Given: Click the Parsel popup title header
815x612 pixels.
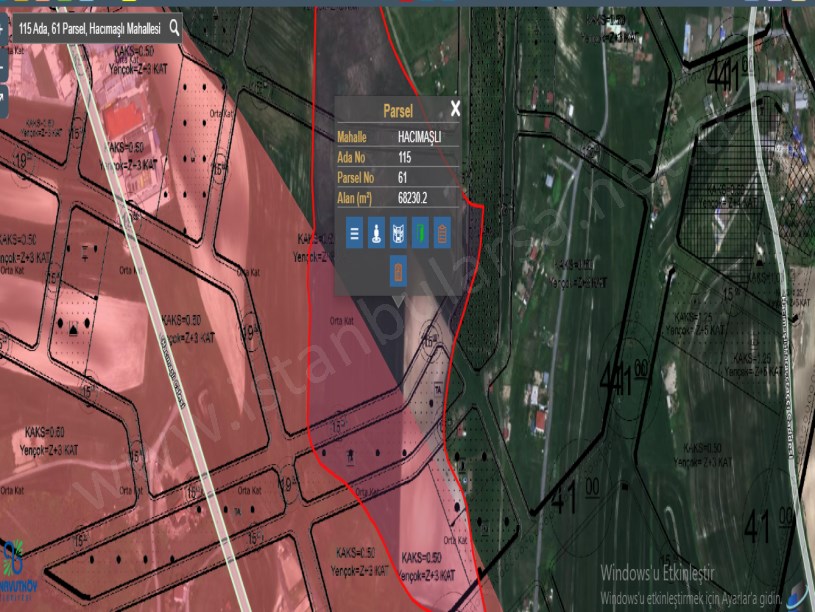Looking at the screenshot, I should 397,111.
